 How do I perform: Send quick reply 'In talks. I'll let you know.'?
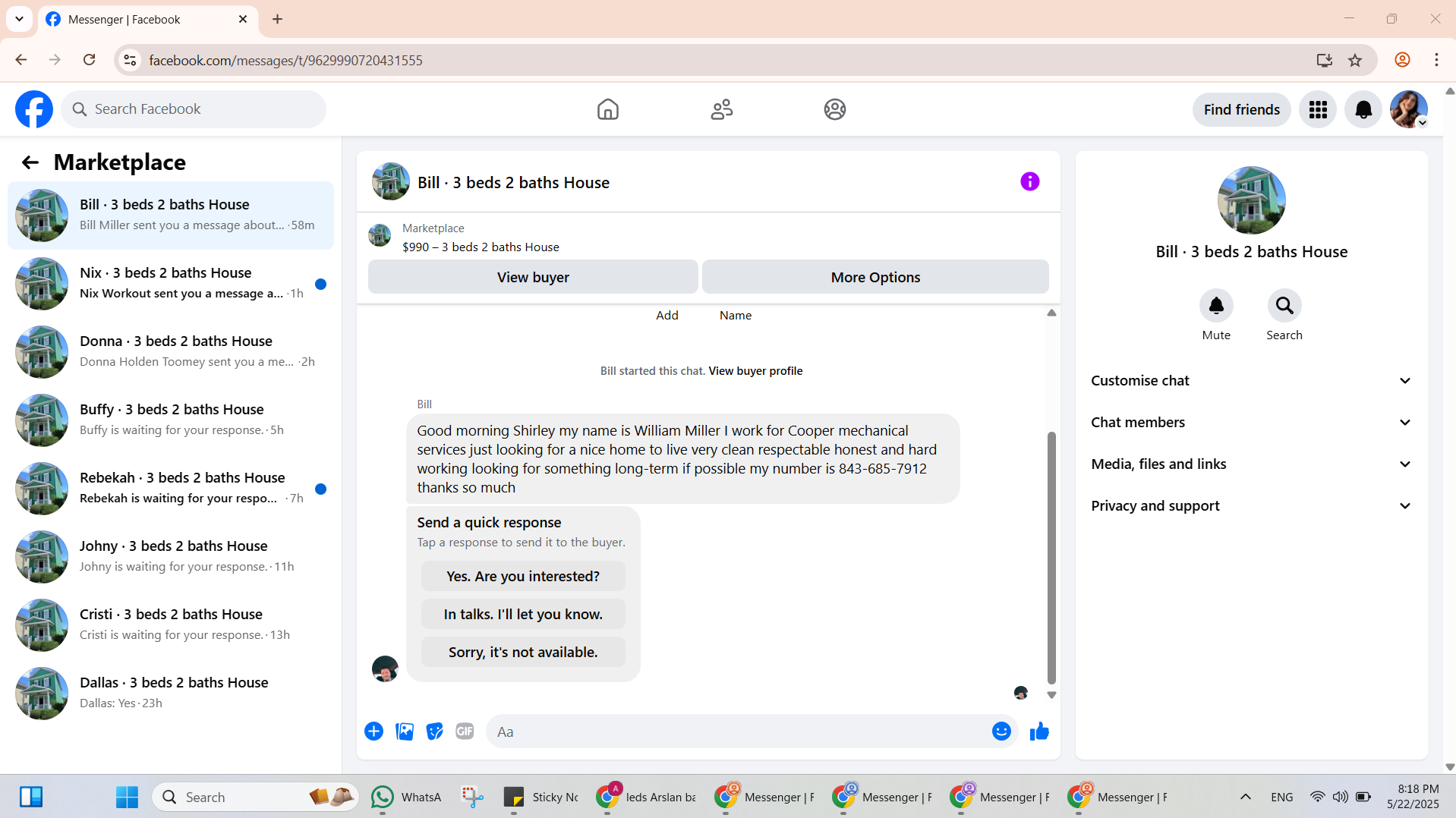pyautogui.click(x=523, y=614)
